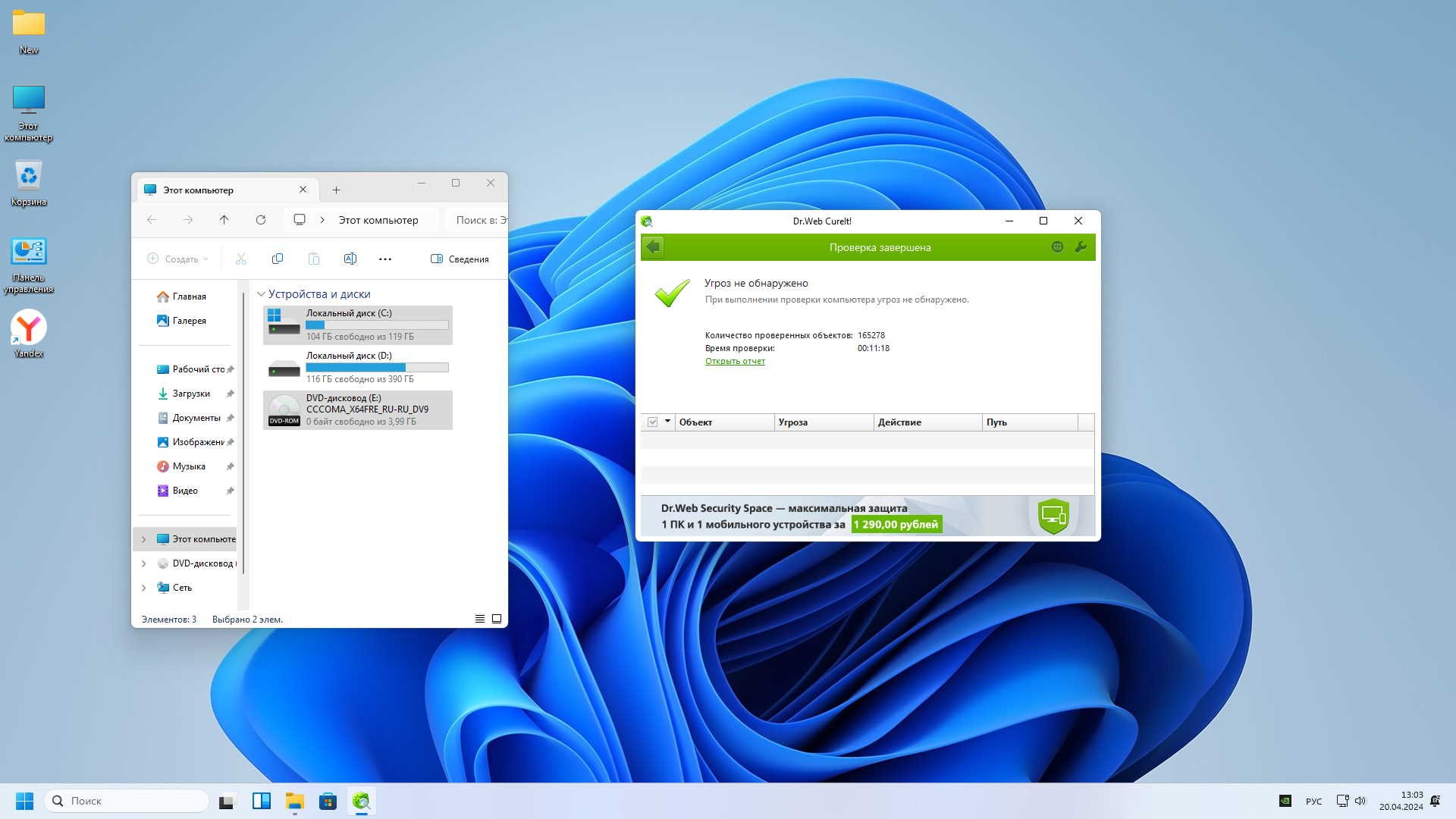Click the Сведения details pane button
1456x819 pixels.
[x=460, y=259]
